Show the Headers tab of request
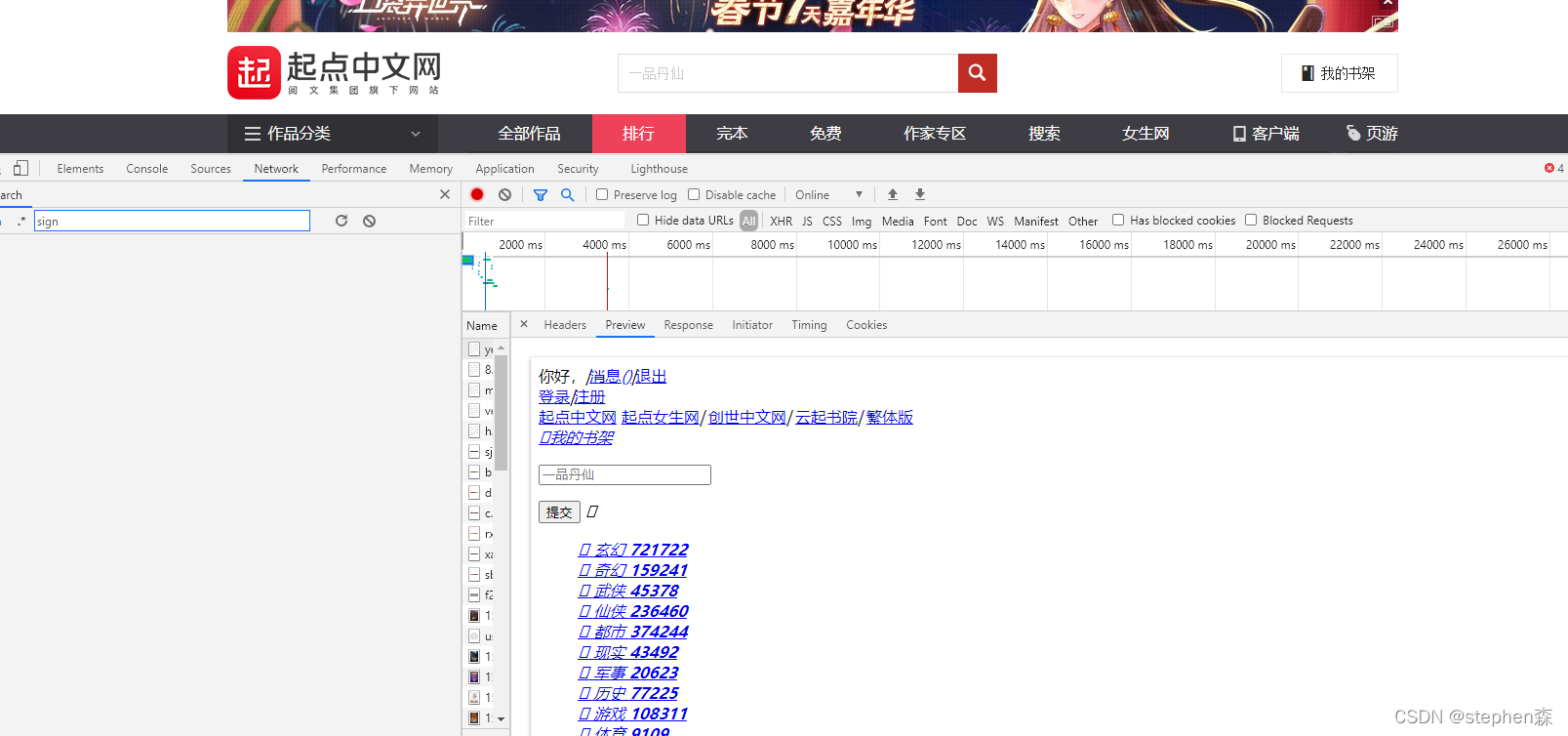 point(565,325)
